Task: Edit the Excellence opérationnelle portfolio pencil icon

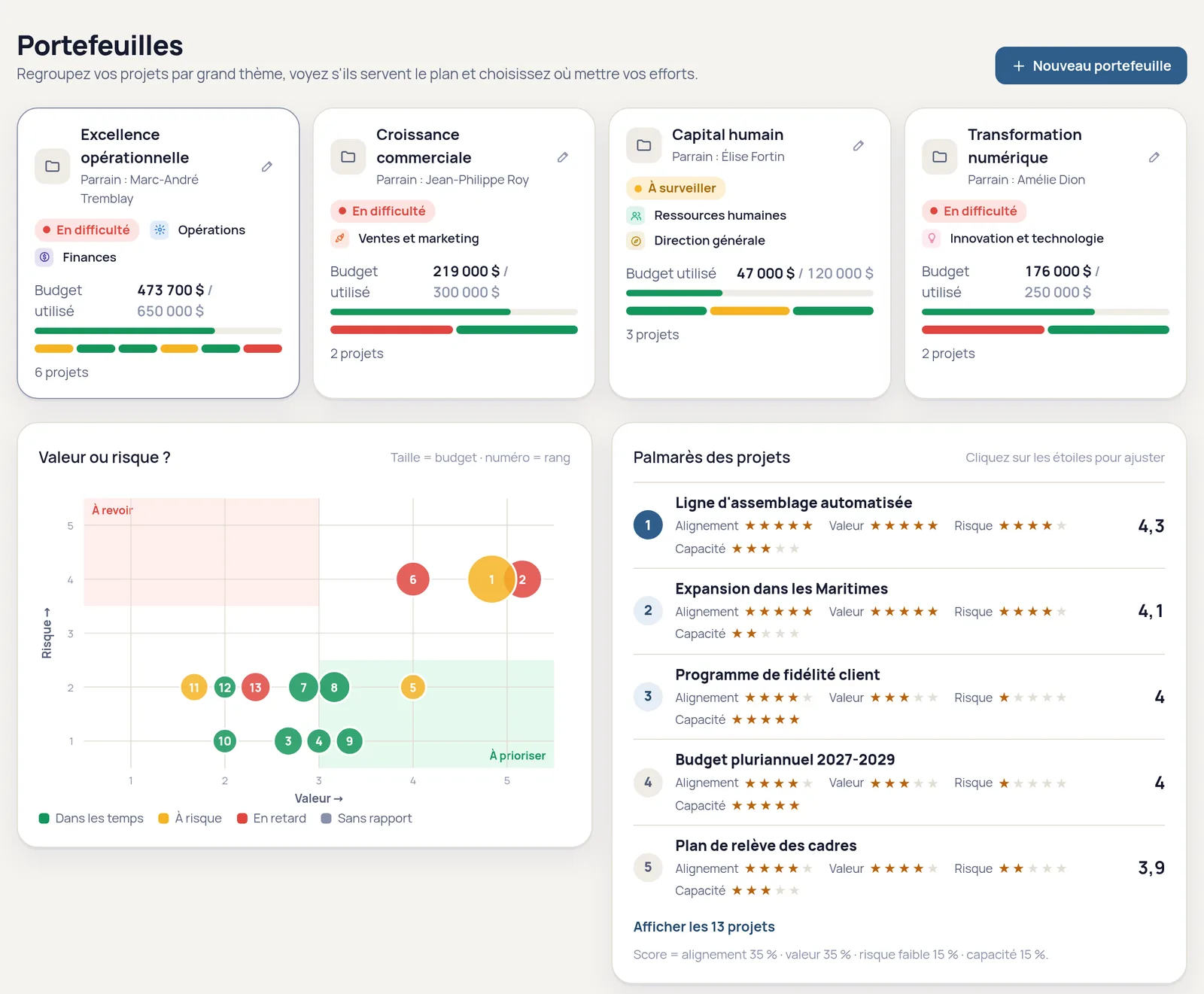Action: coord(267,166)
